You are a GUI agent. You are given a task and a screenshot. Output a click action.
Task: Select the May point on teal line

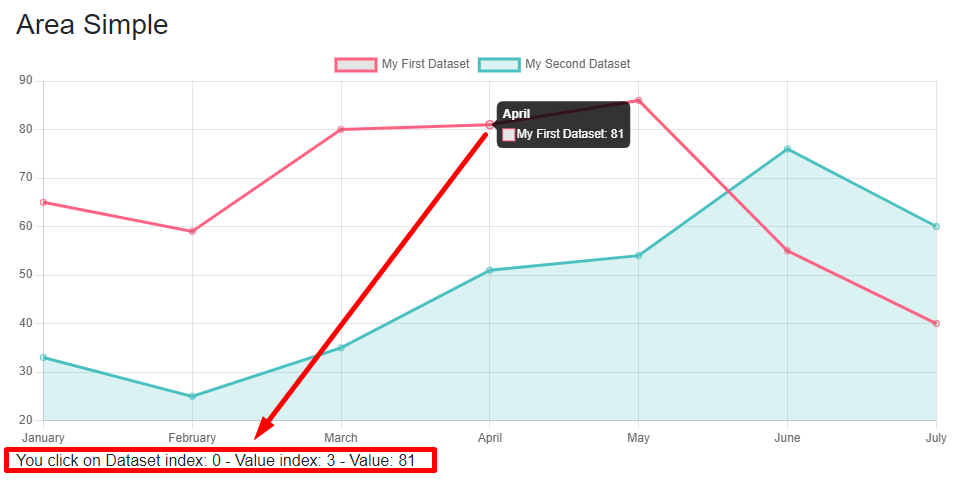click(x=638, y=255)
